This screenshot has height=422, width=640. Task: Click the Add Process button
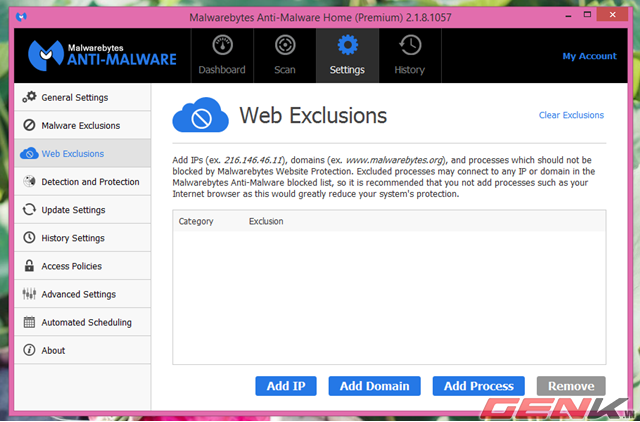tap(479, 386)
